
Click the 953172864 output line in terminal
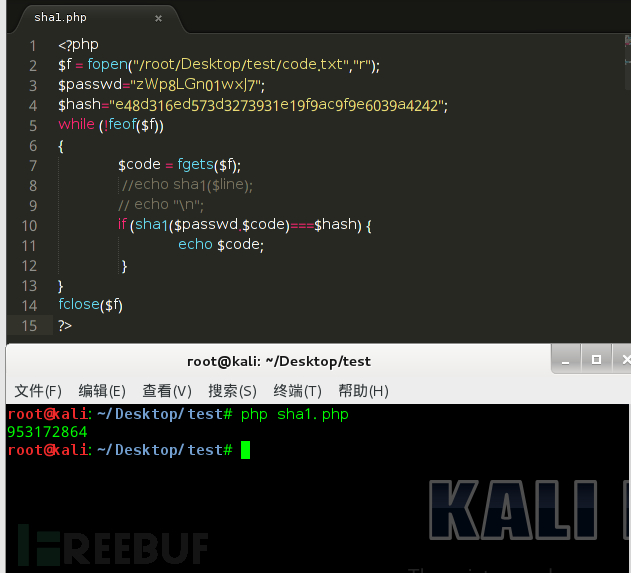[x=47, y=432]
